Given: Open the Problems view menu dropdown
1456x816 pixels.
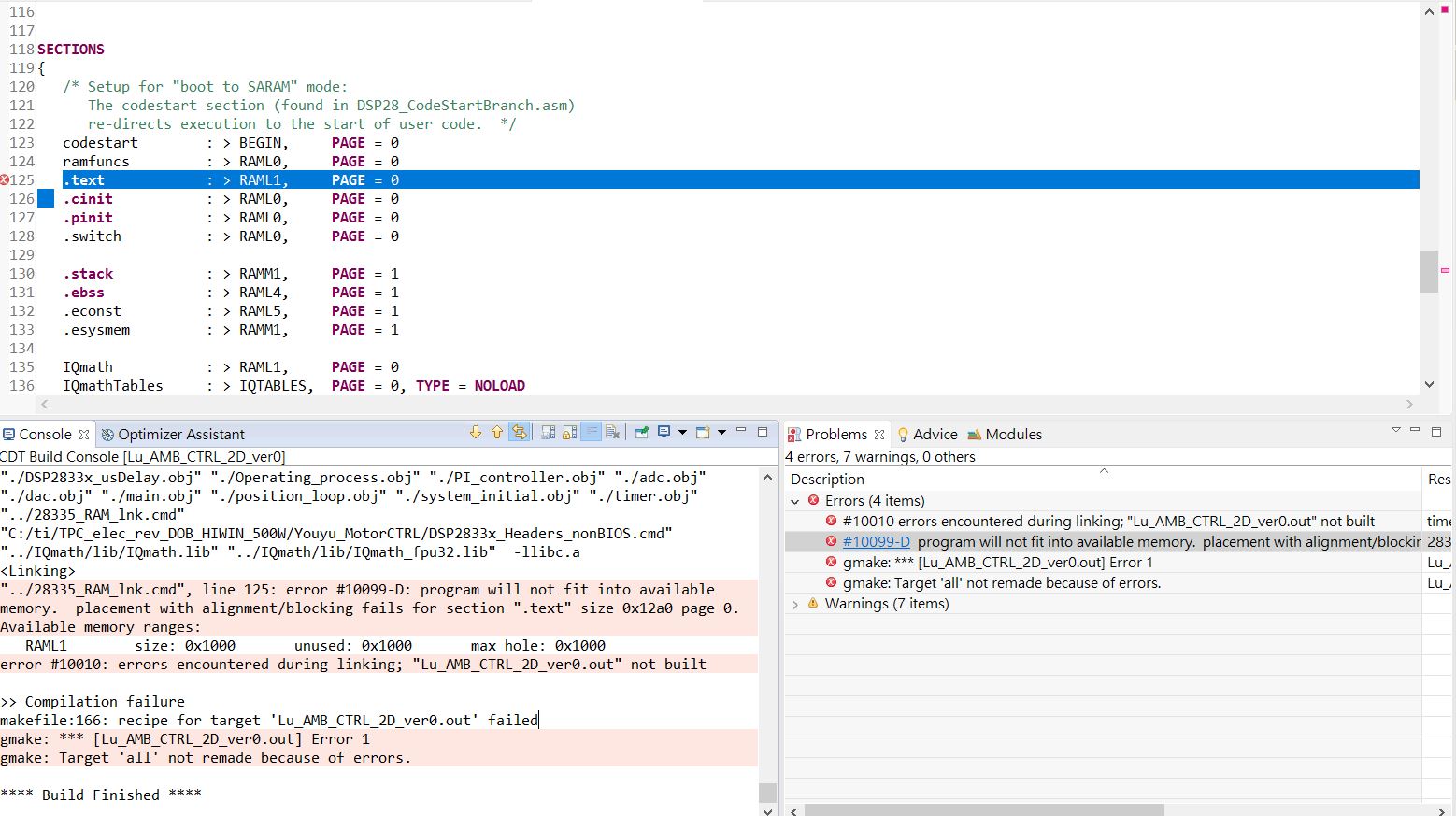Looking at the screenshot, I should pyautogui.click(x=1395, y=430).
